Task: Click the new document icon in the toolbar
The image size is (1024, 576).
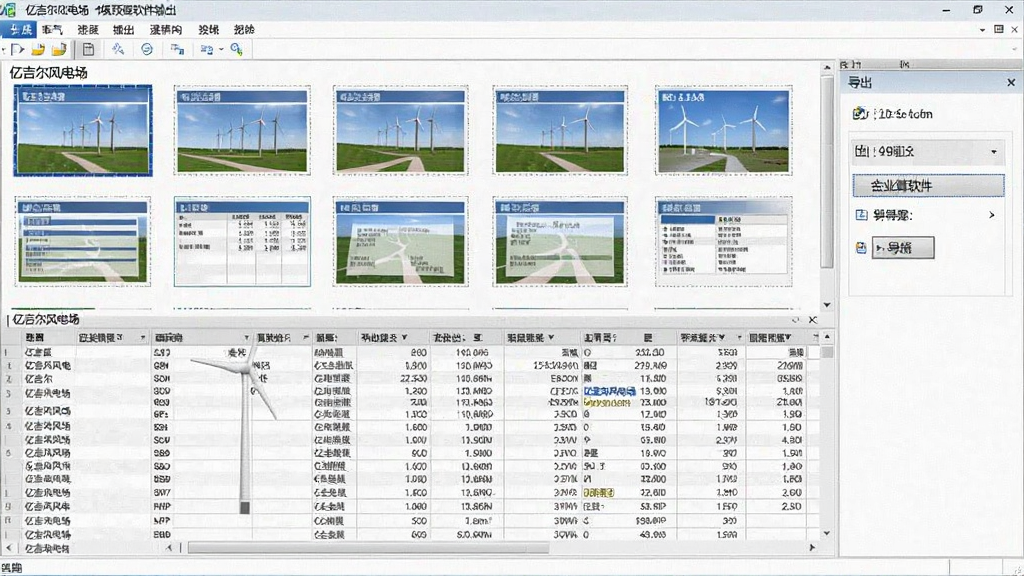Action: coord(18,49)
